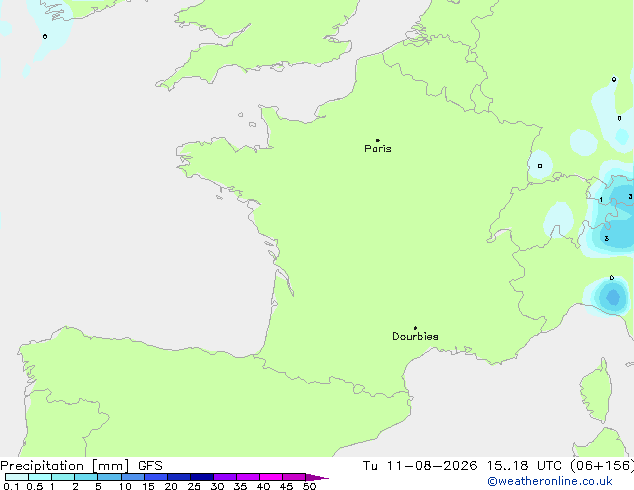Click the '15..18 UTC' time range text
The width and height of the screenshot is (634, 490).
click(x=524, y=466)
